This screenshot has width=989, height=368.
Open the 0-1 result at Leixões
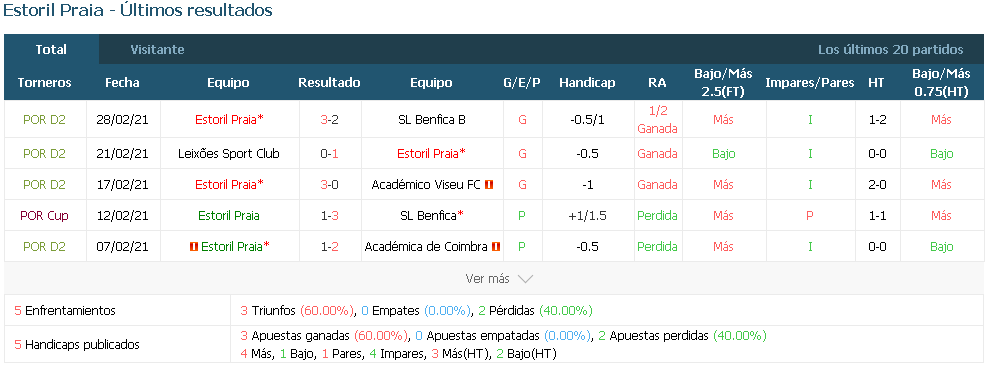point(329,153)
